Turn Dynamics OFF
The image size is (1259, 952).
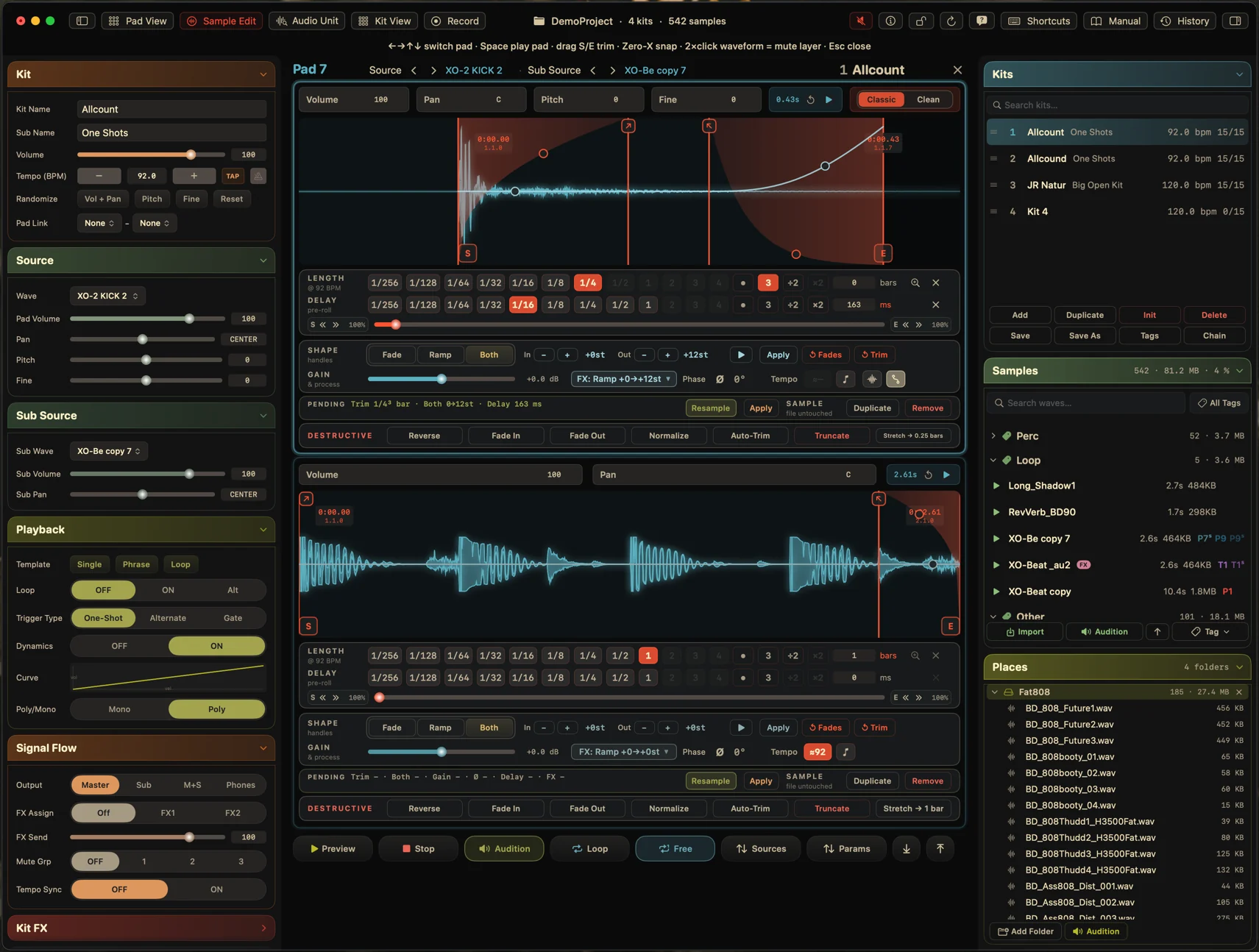coord(119,646)
